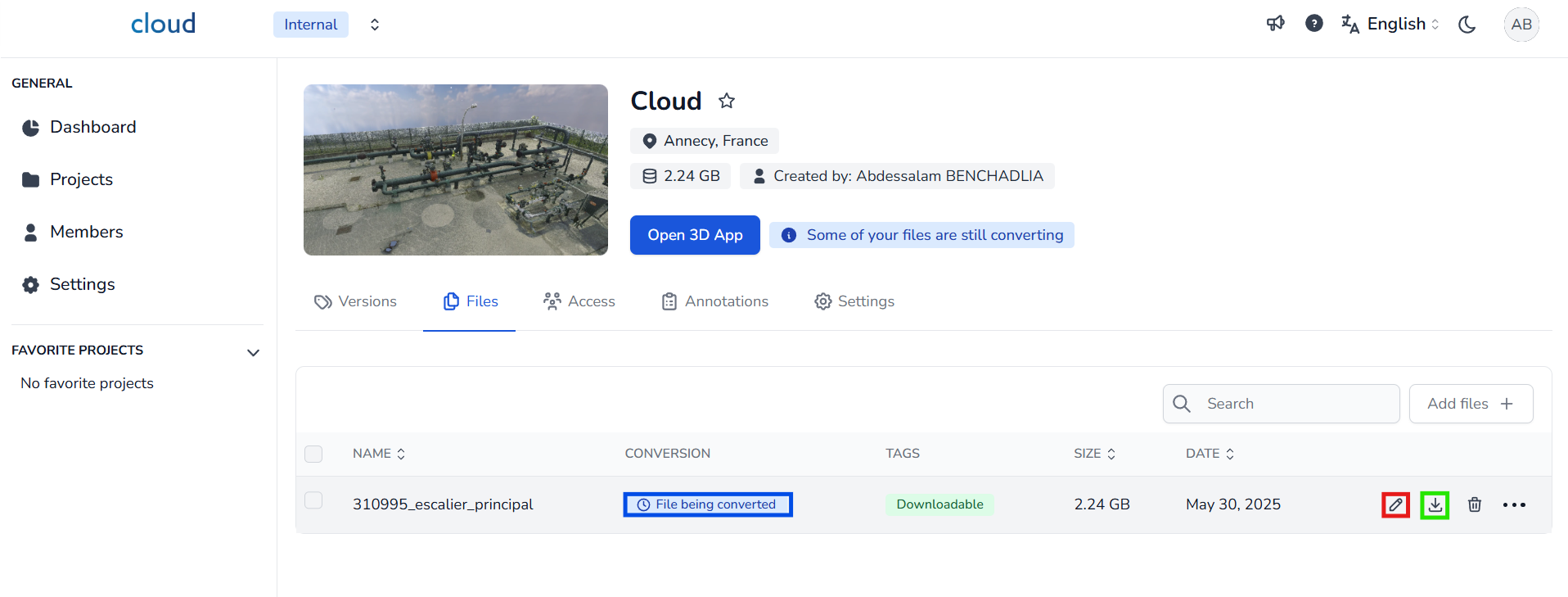Open the Annotations tab
1568x597 pixels.
pyautogui.click(x=715, y=301)
